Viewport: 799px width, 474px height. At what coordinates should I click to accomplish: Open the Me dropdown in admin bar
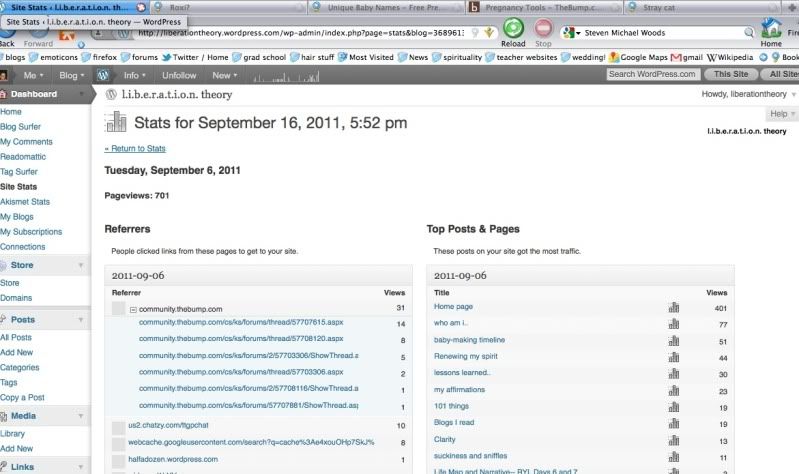pyautogui.click(x=33, y=75)
